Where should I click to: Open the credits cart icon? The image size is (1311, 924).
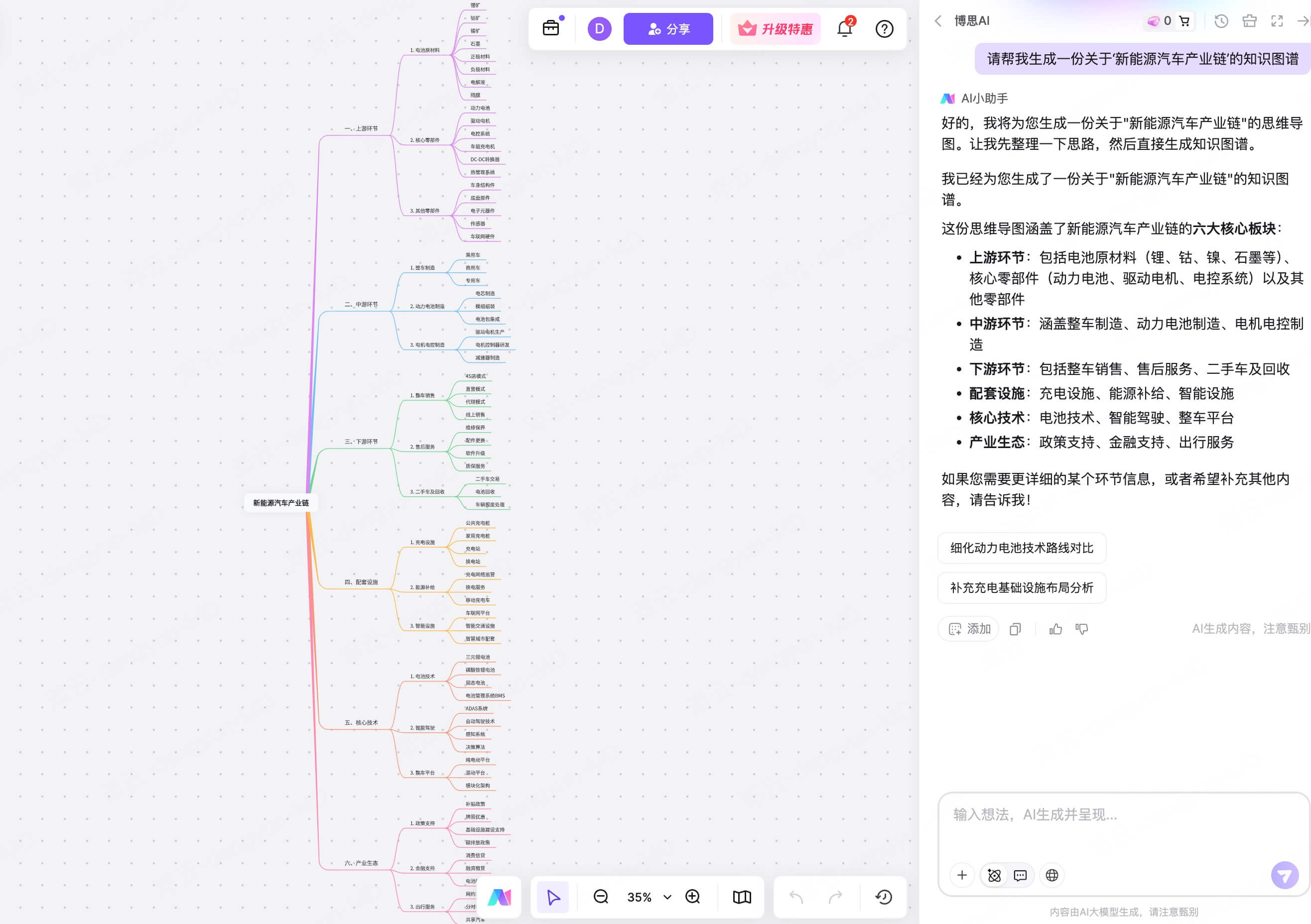coord(1184,21)
